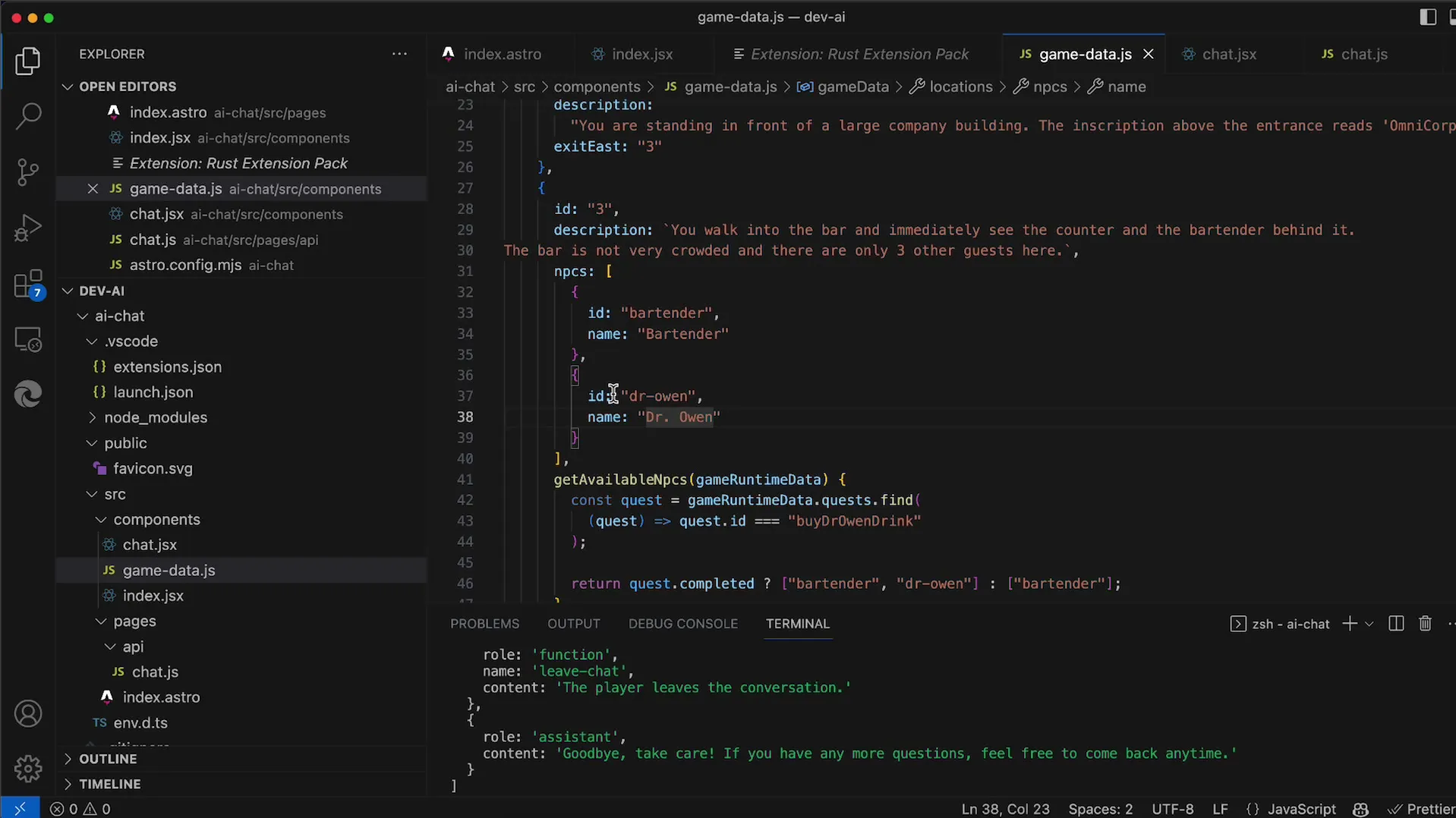Open Manage gear icon in activity bar
This screenshot has width=1456, height=818.
[28, 769]
